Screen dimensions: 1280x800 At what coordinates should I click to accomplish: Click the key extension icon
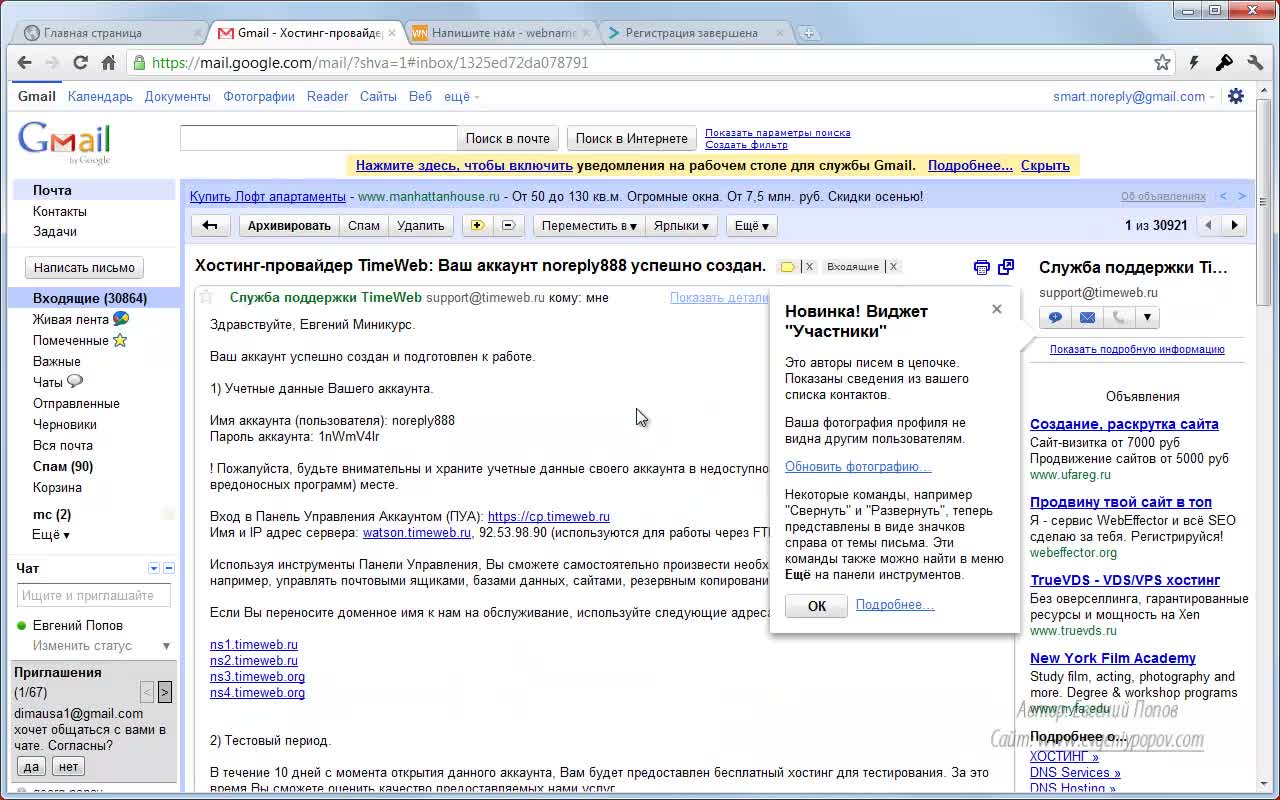1224,62
